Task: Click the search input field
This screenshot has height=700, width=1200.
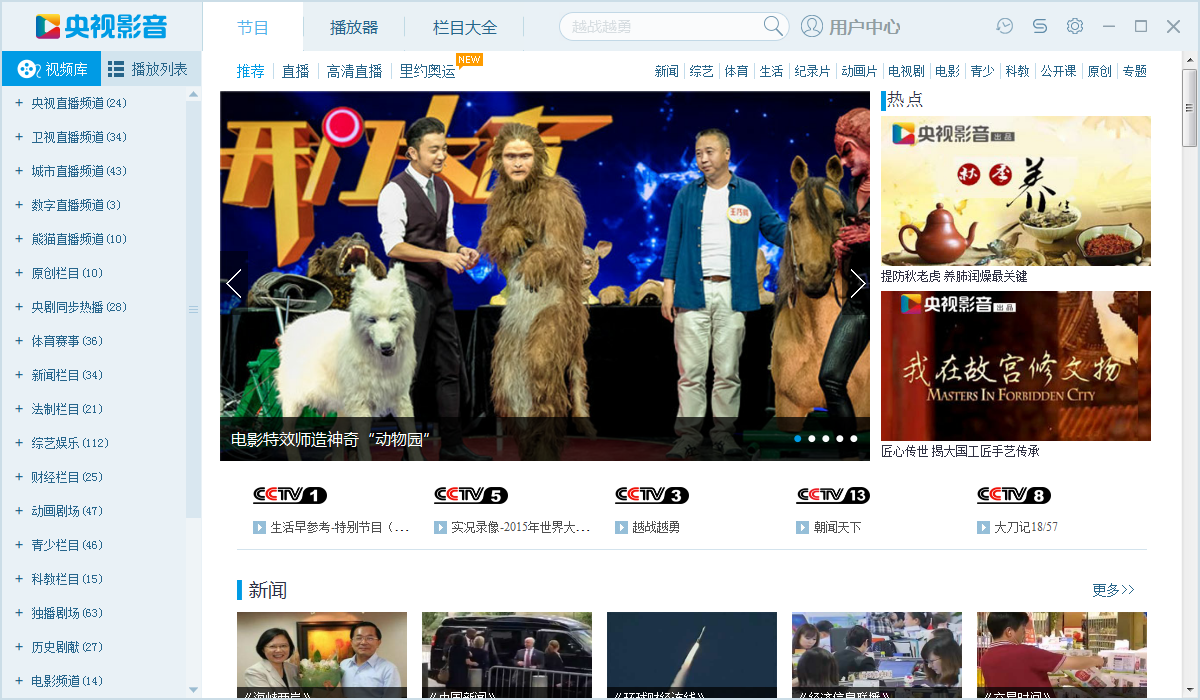Action: [660, 27]
